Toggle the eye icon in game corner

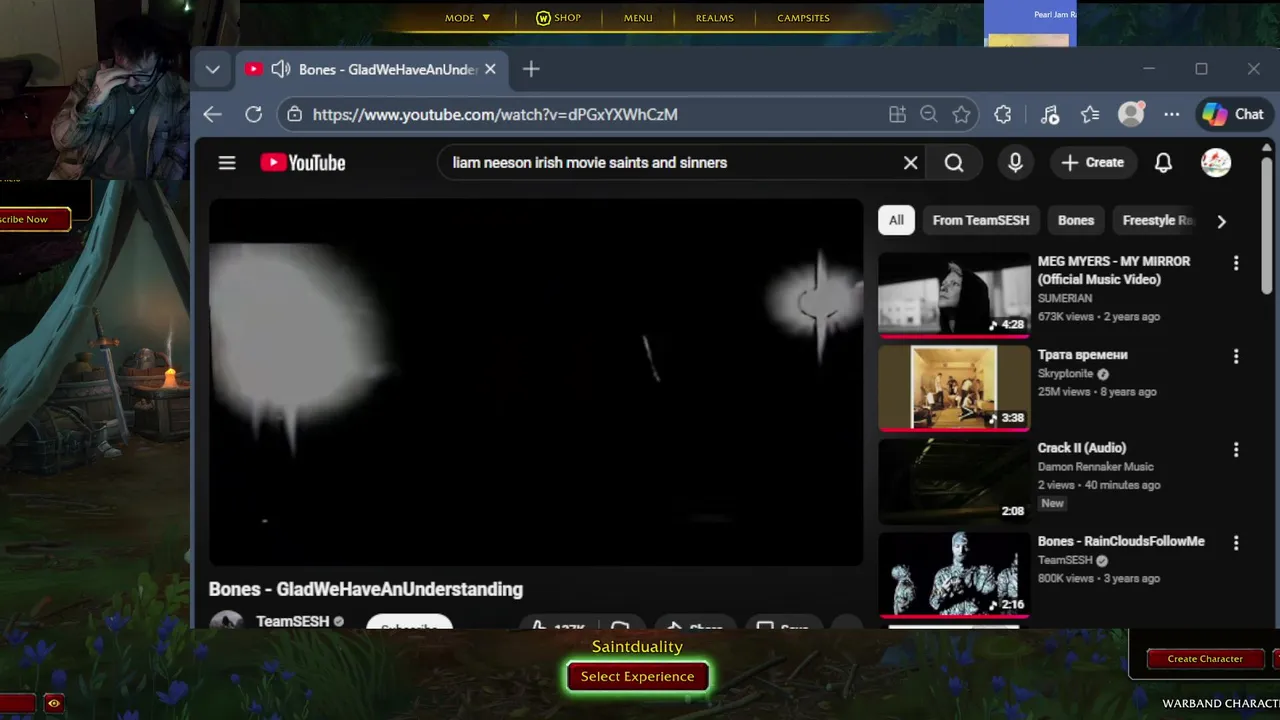point(54,703)
